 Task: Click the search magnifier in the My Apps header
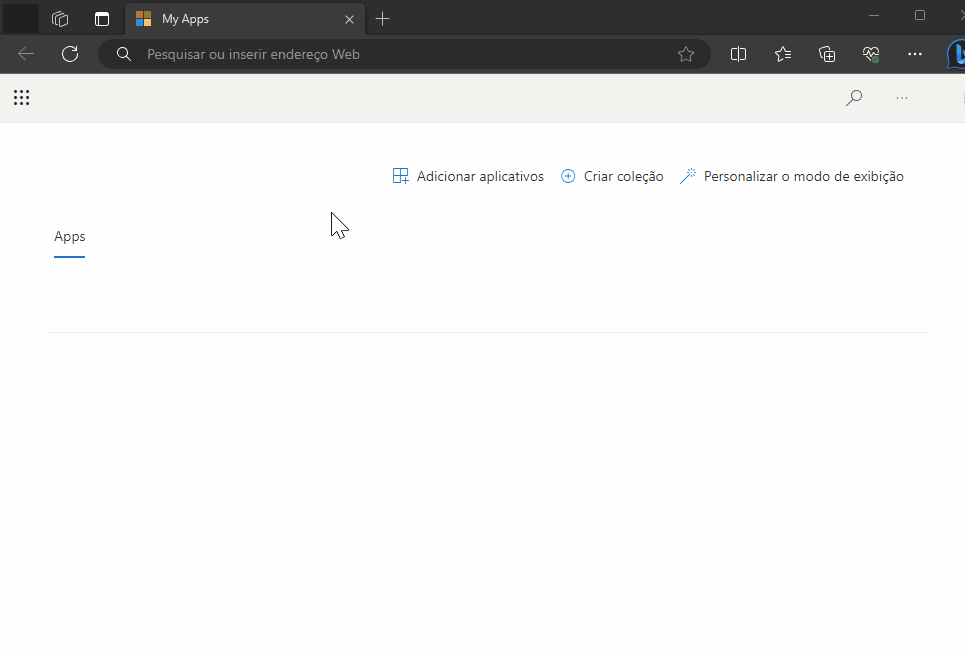point(854,97)
